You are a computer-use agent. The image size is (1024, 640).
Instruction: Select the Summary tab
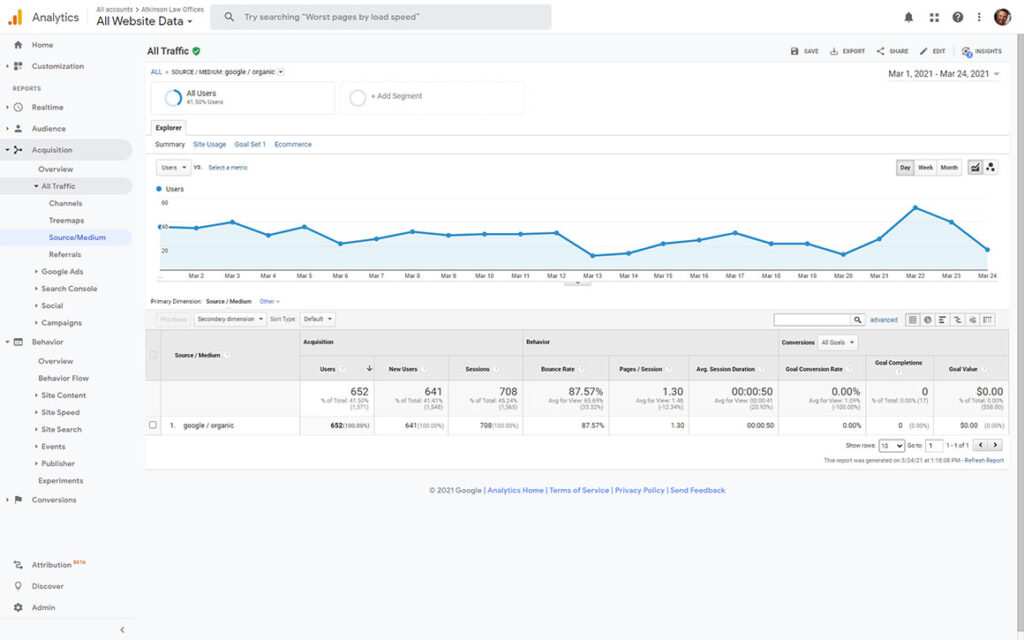170,144
